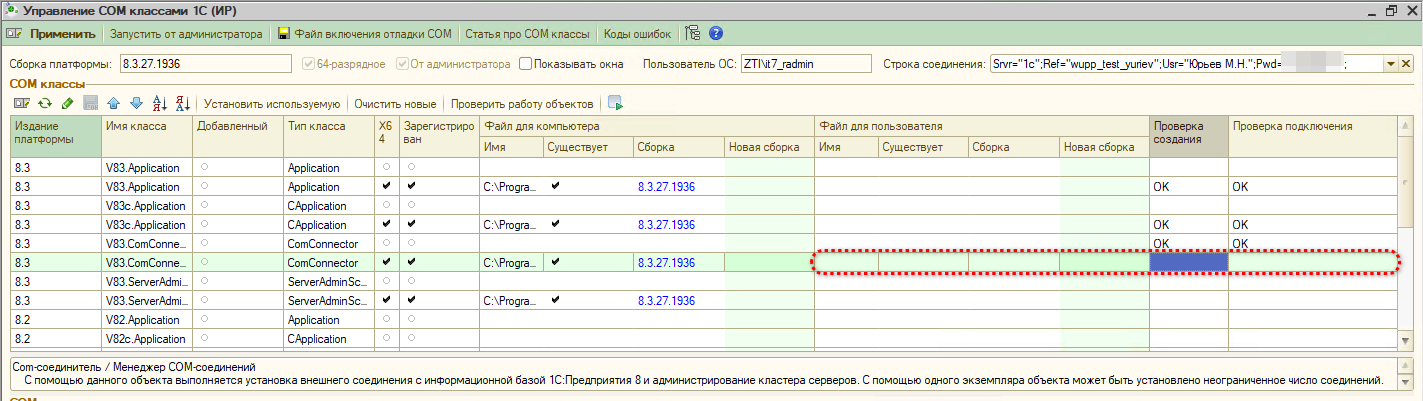The width and height of the screenshot is (1423, 401).
Task: Click the structure tree icon beside Коды ошибок
Action: tap(693, 34)
